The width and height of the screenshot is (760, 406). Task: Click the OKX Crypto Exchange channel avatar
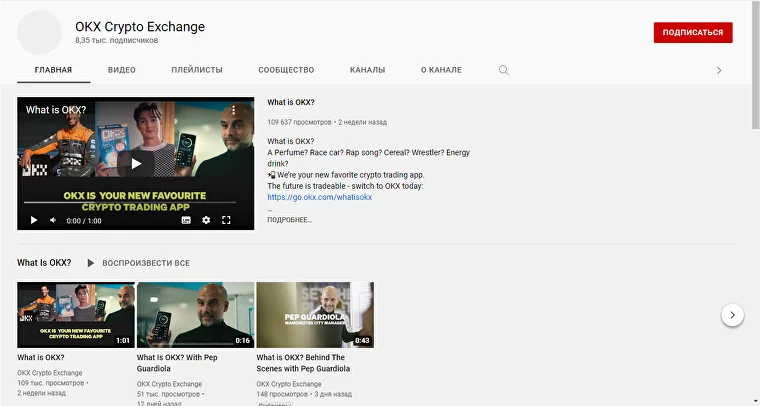point(40,33)
